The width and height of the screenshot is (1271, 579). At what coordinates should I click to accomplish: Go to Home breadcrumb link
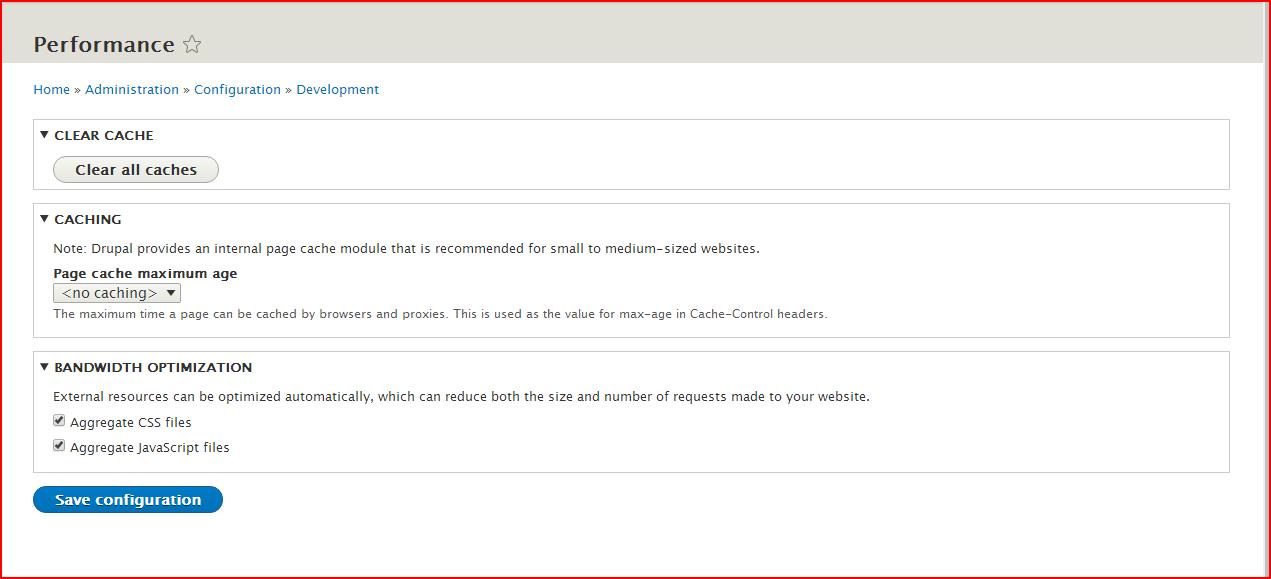click(x=52, y=89)
